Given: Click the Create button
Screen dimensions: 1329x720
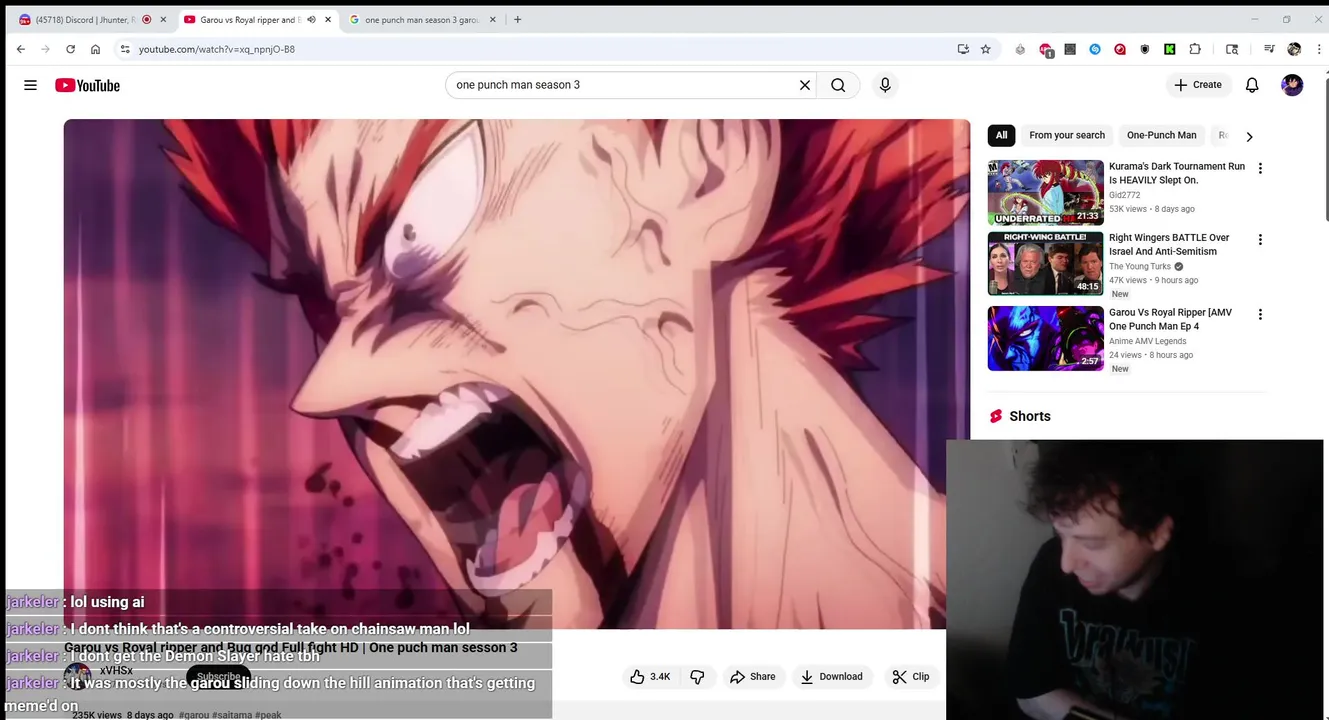Looking at the screenshot, I should 1198,85.
